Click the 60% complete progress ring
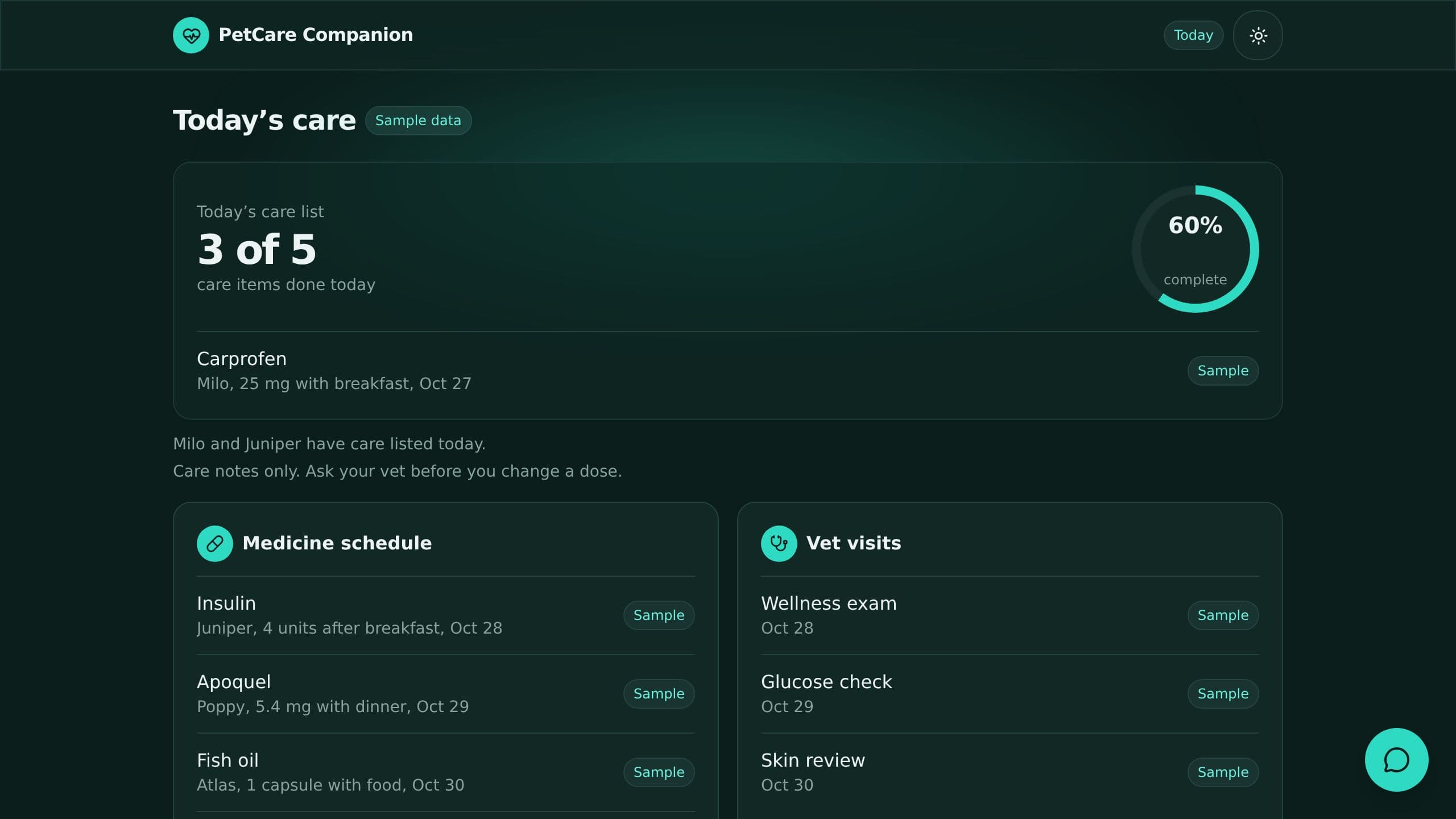The image size is (1456, 819). (x=1195, y=249)
